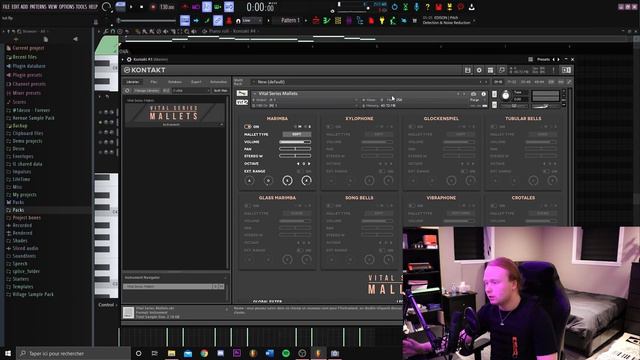
Task: Toggle the Song Bells ON switch
Action: pos(329,206)
